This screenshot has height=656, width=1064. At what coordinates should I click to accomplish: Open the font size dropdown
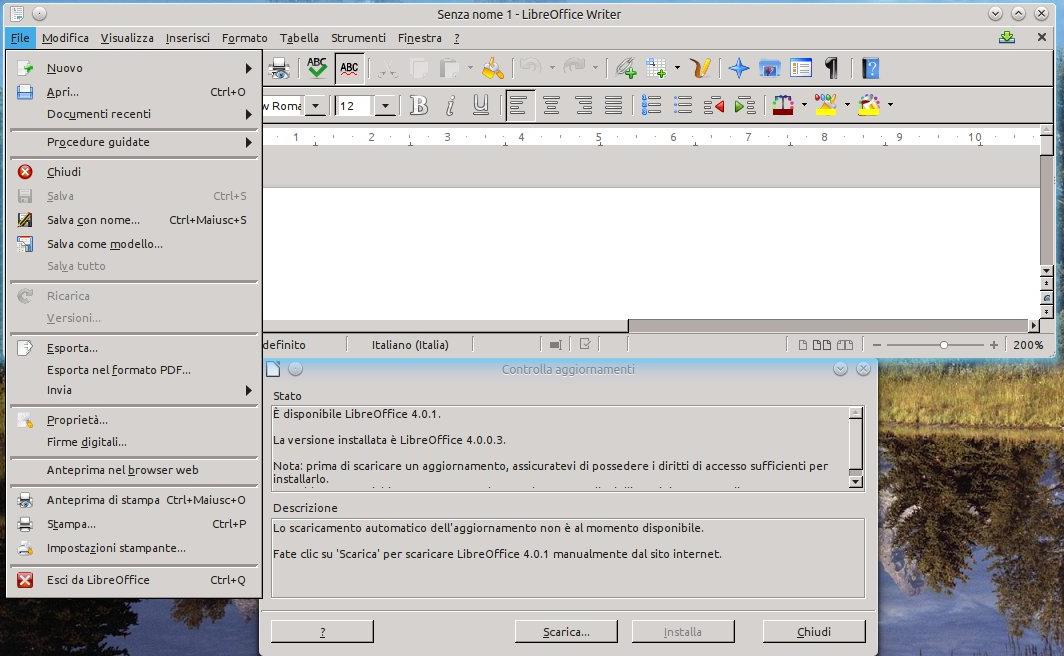[x=385, y=106]
